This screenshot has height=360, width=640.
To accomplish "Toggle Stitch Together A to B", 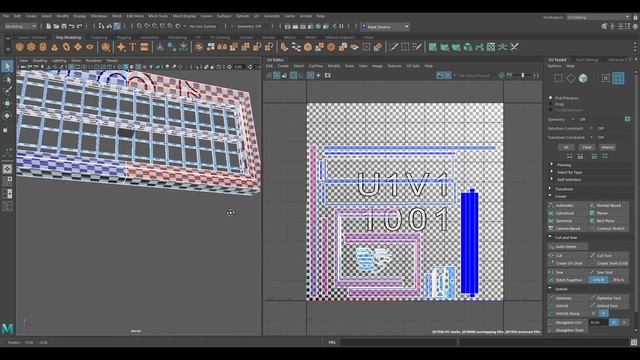I will coord(598,280).
